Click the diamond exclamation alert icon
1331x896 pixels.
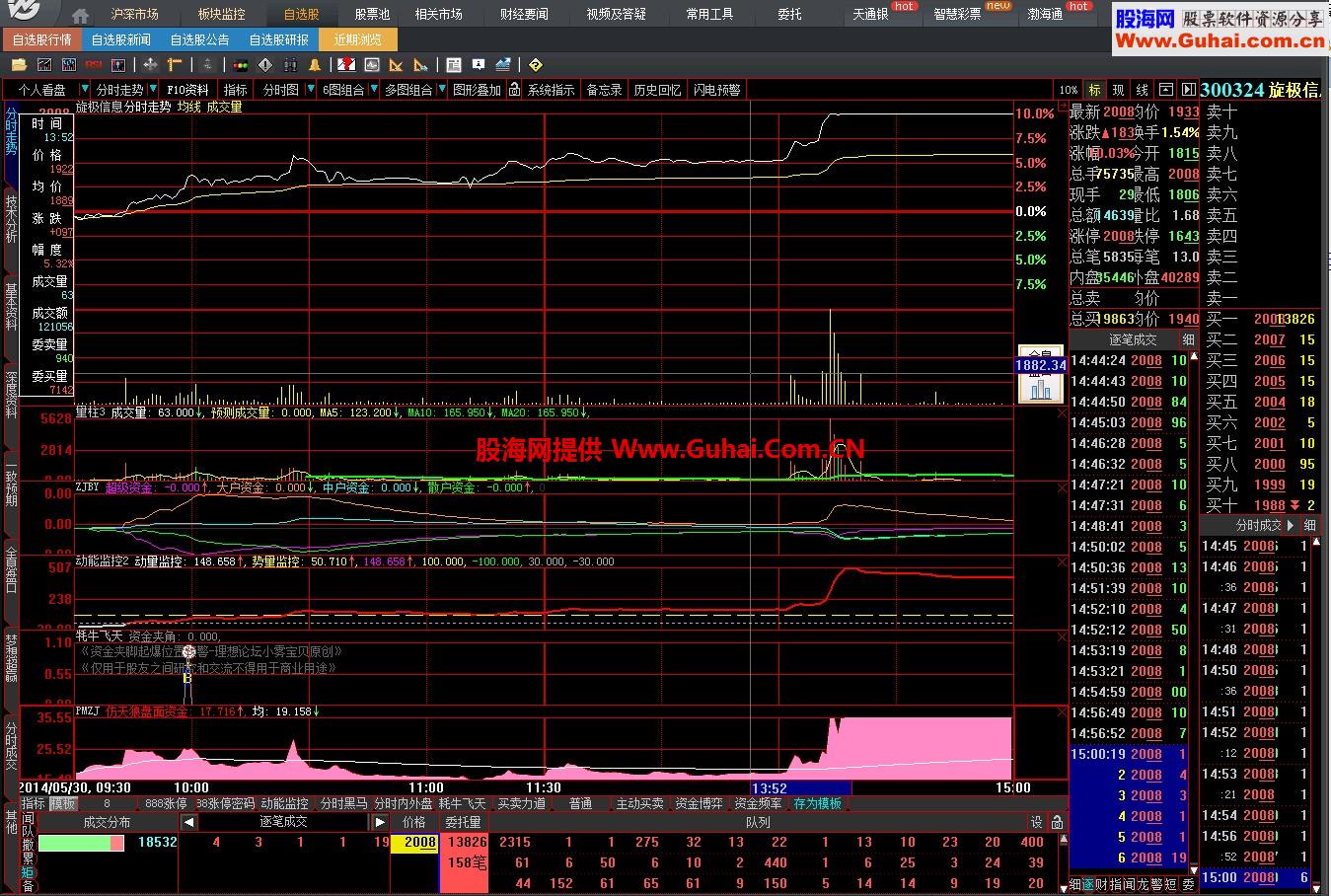pos(264,65)
